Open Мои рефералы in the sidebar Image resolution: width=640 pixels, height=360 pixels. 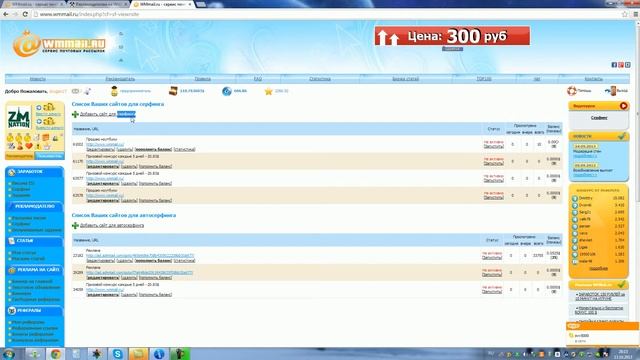(x=28, y=322)
